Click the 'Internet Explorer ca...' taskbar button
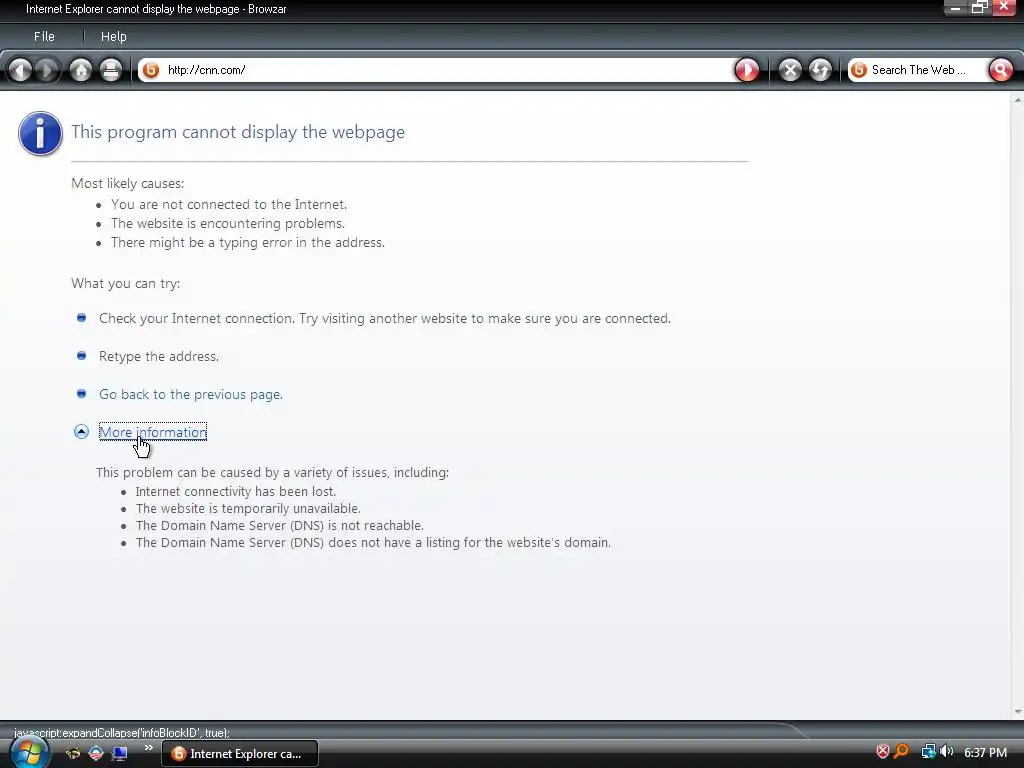This screenshot has width=1024, height=768. pos(240,754)
